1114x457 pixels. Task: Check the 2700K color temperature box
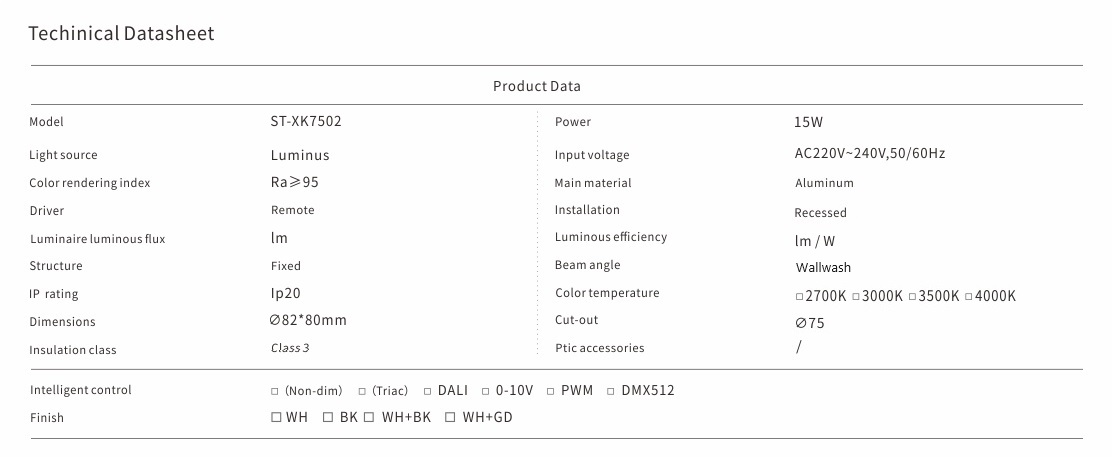coord(799,297)
